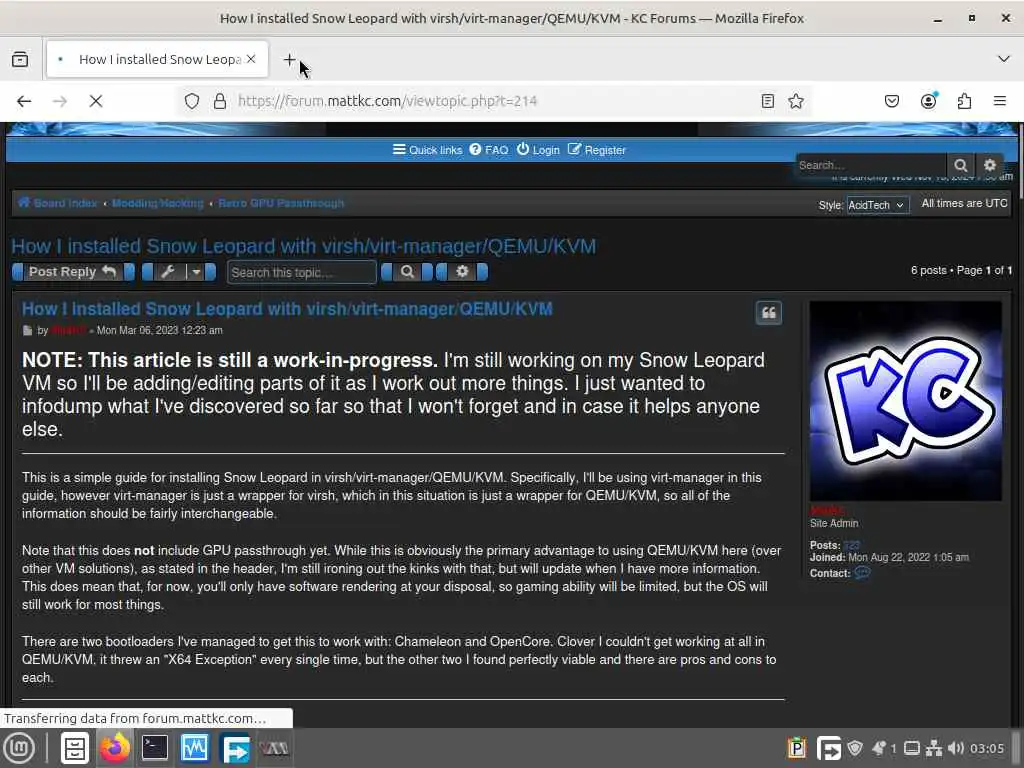Screen dimensions: 1024x768
Task: Open Firefox View recent browsing icon
Action: 20,59
